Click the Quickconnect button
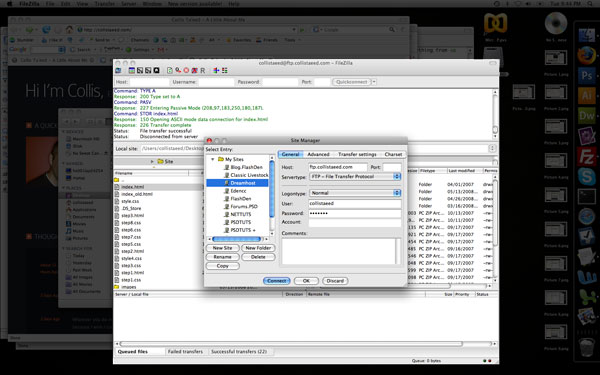Viewport: 600px width, 375px height. pyautogui.click(x=352, y=82)
